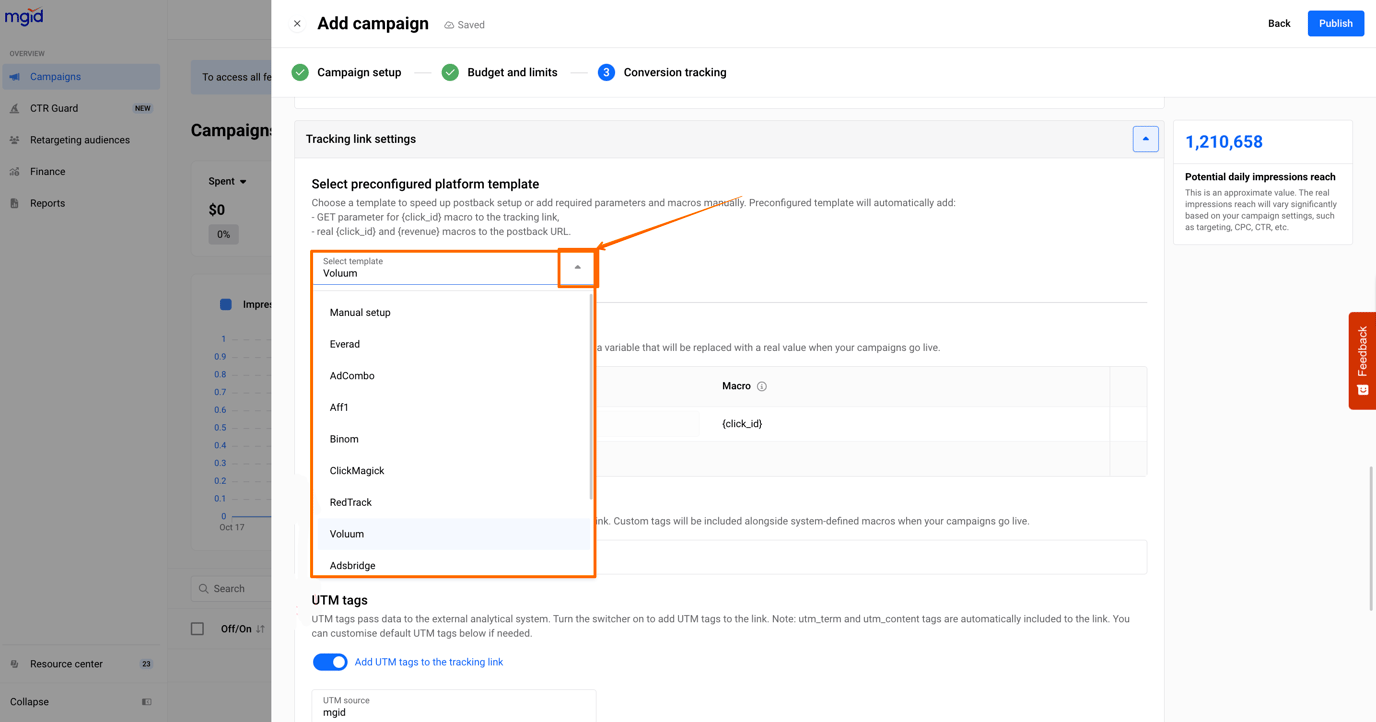1376x722 pixels.
Task: Open CTR Guard from the sidebar
Action: 16,108
